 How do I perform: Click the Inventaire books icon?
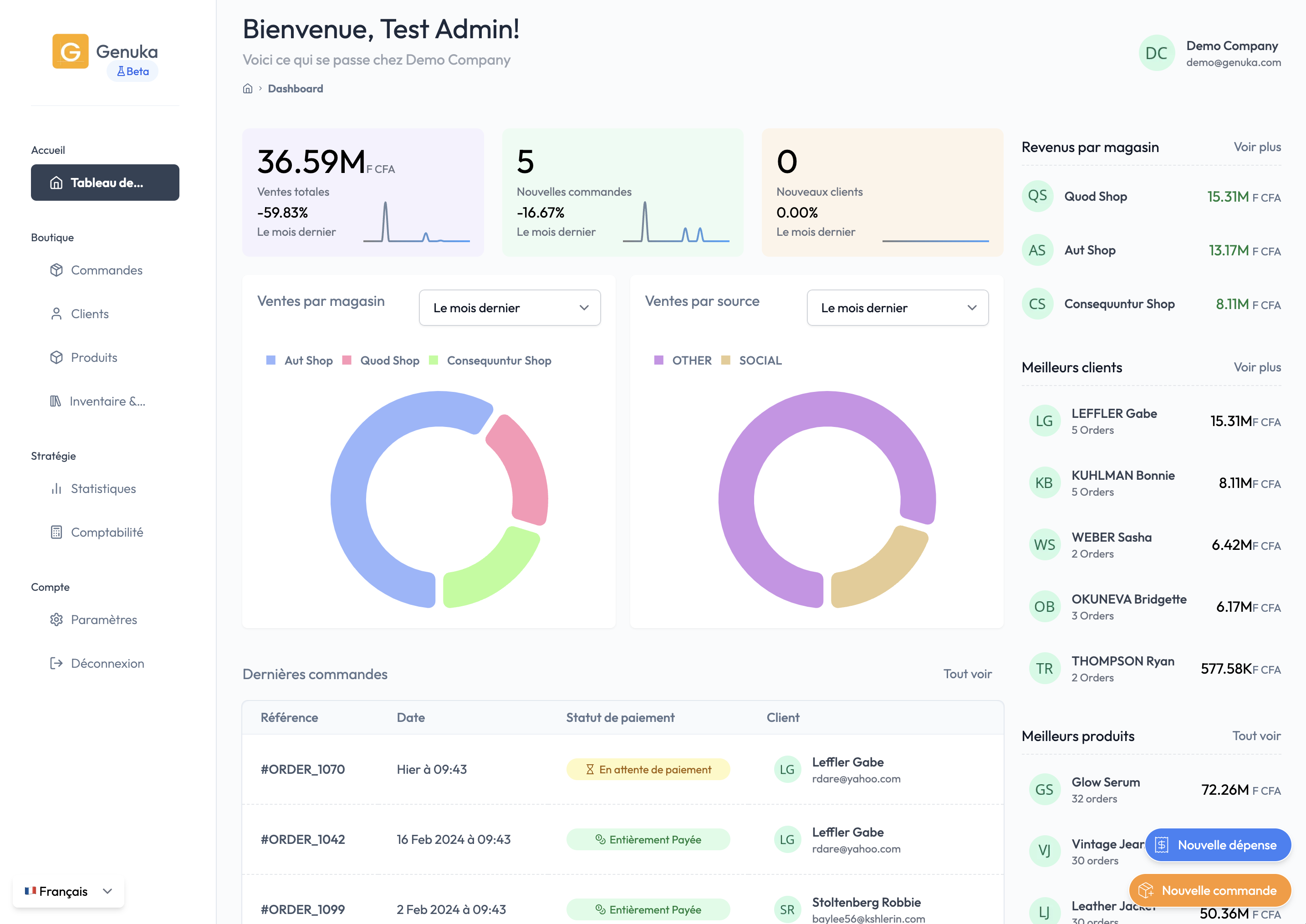point(55,401)
